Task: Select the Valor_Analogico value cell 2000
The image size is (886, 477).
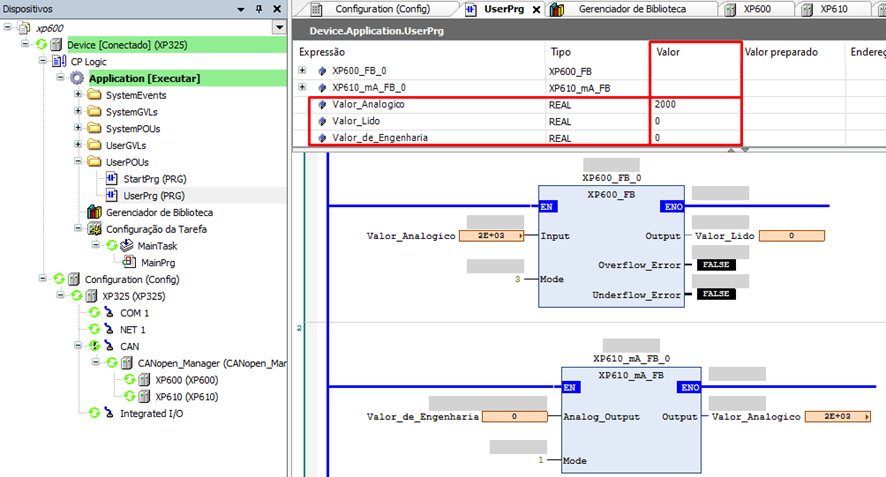Action: tap(694, 104)
